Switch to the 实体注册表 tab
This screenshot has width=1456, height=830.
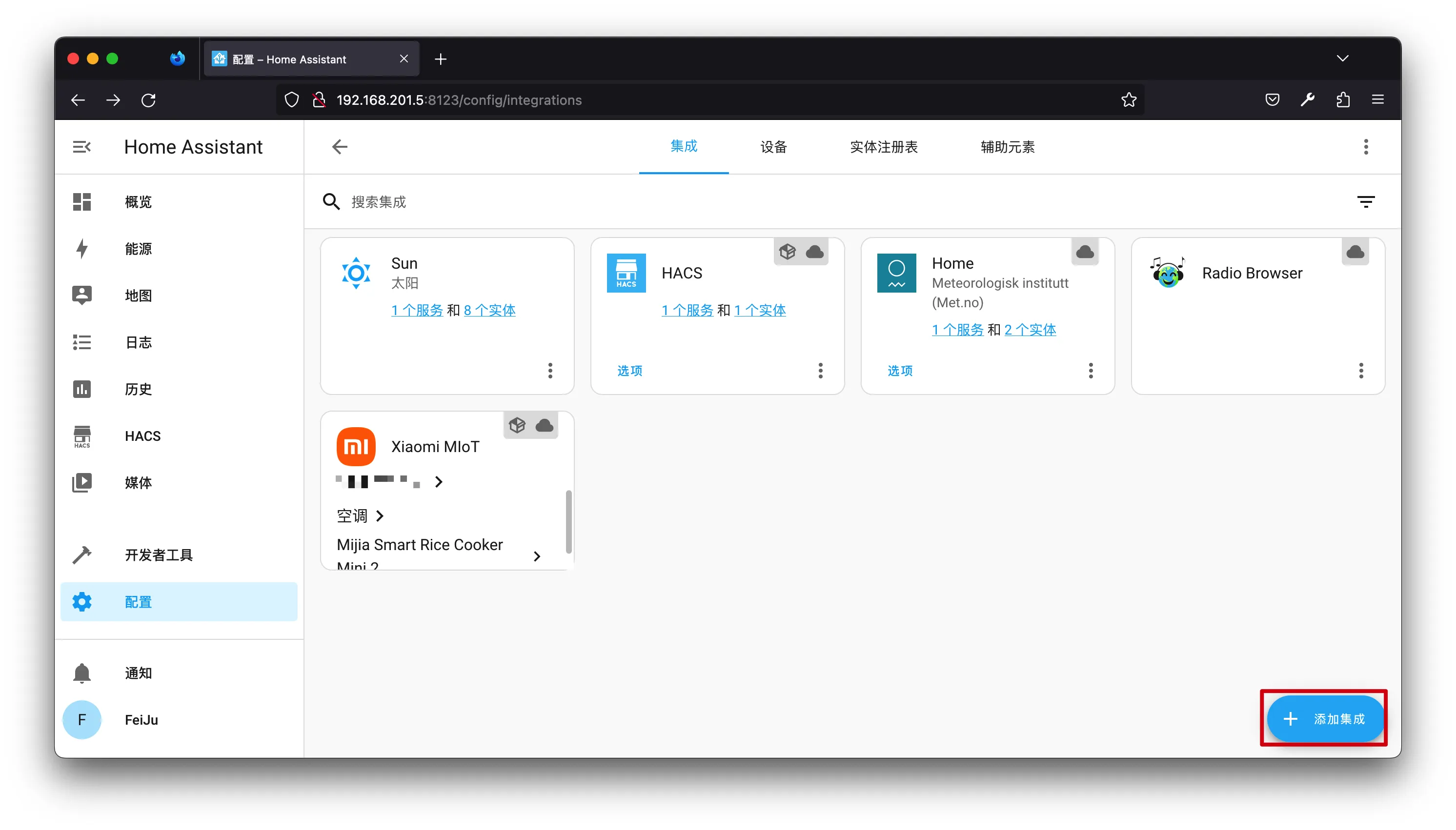click(x=884, y=147)
